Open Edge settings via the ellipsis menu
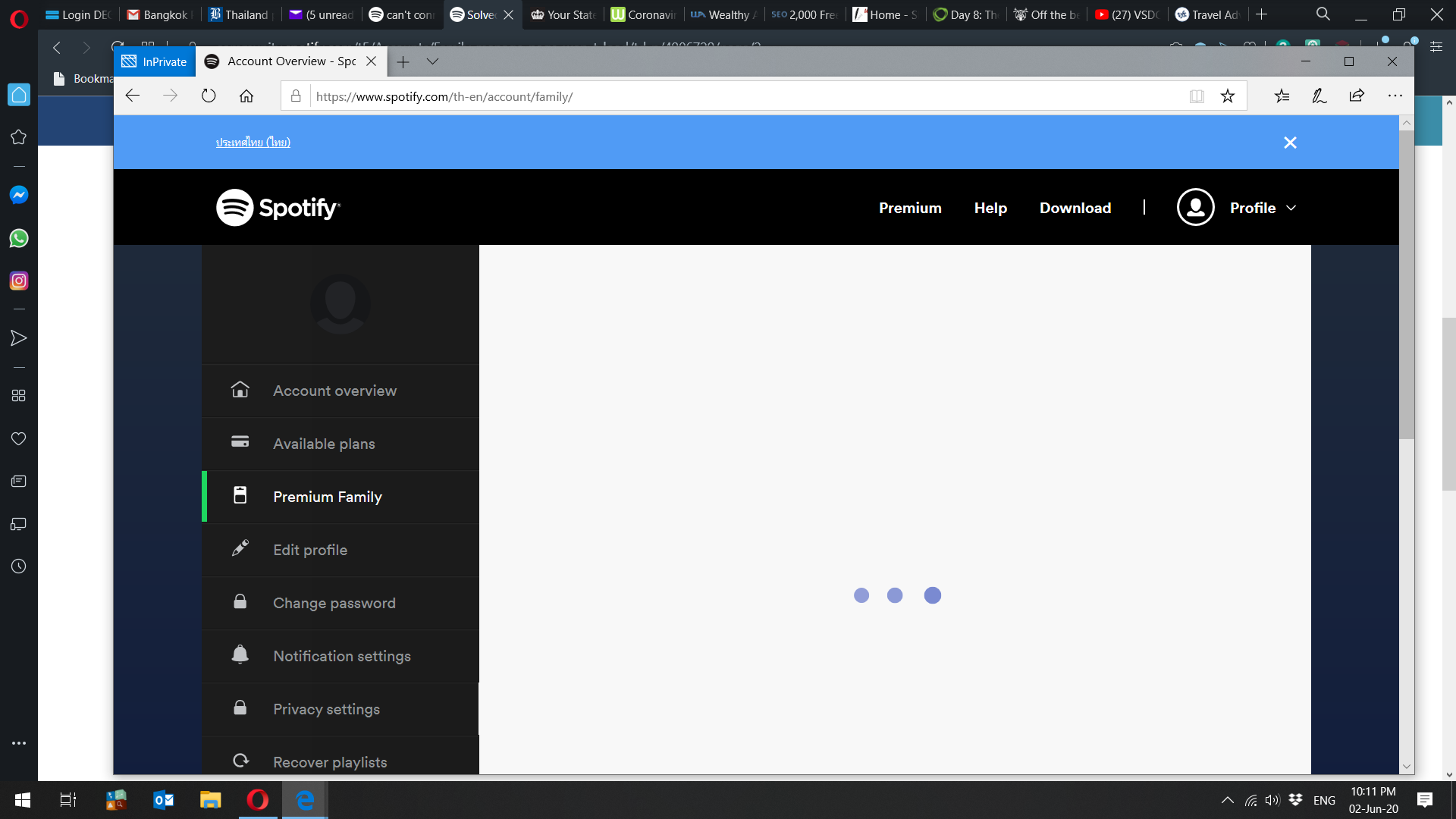Image resolution: width=1456 pixels, height=819 pixels. click(1396, 96)
